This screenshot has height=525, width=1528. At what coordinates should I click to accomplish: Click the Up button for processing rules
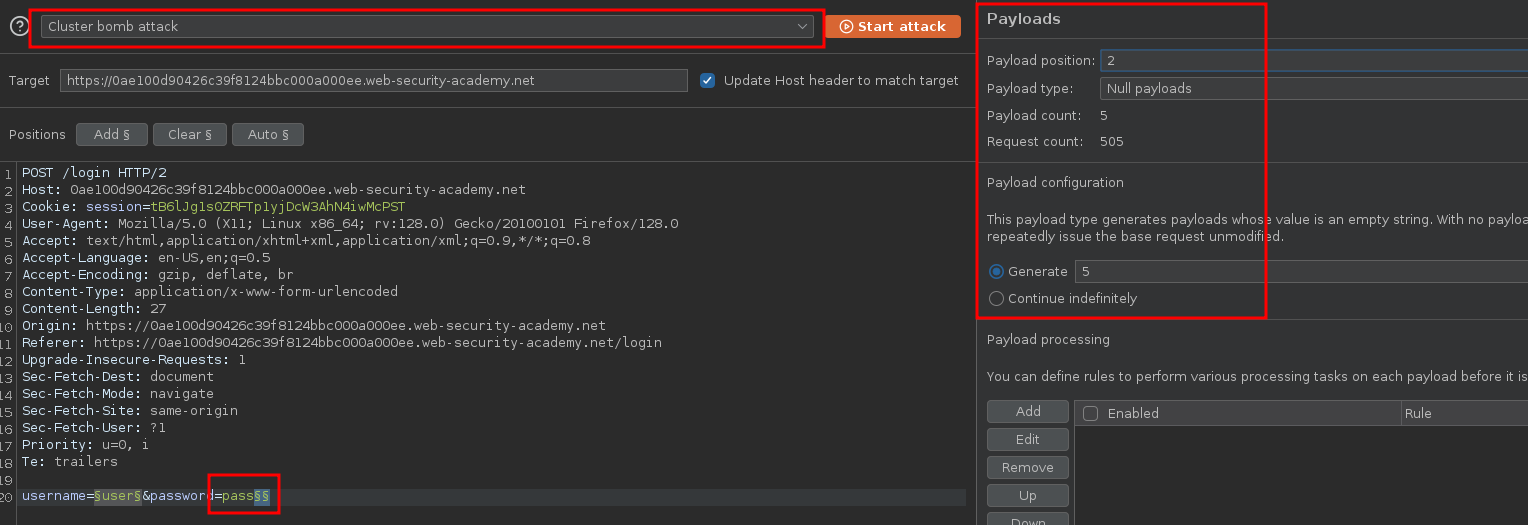pyautogui.click(x=1027, y=496)
